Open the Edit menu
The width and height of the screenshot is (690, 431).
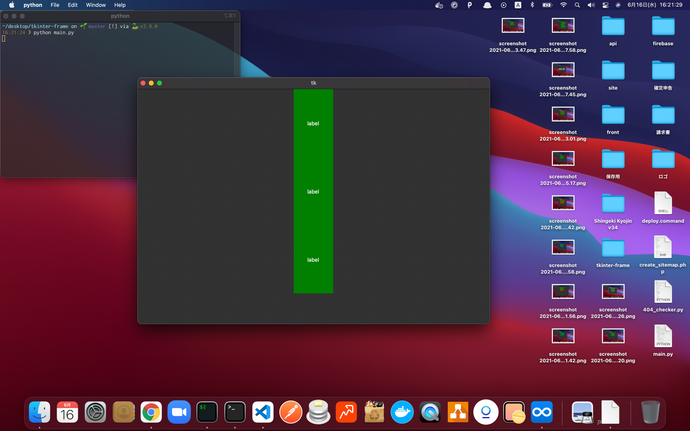(x=73, y=5)
